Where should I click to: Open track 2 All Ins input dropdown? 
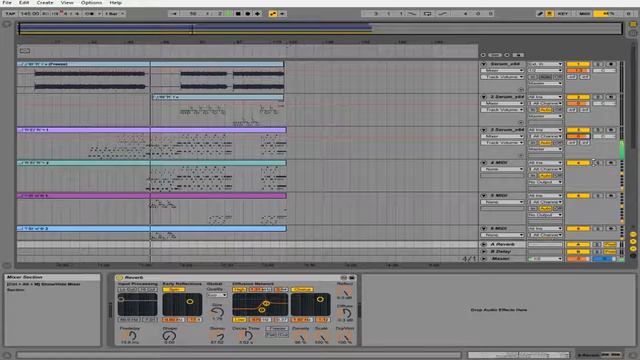pos(545,97)
